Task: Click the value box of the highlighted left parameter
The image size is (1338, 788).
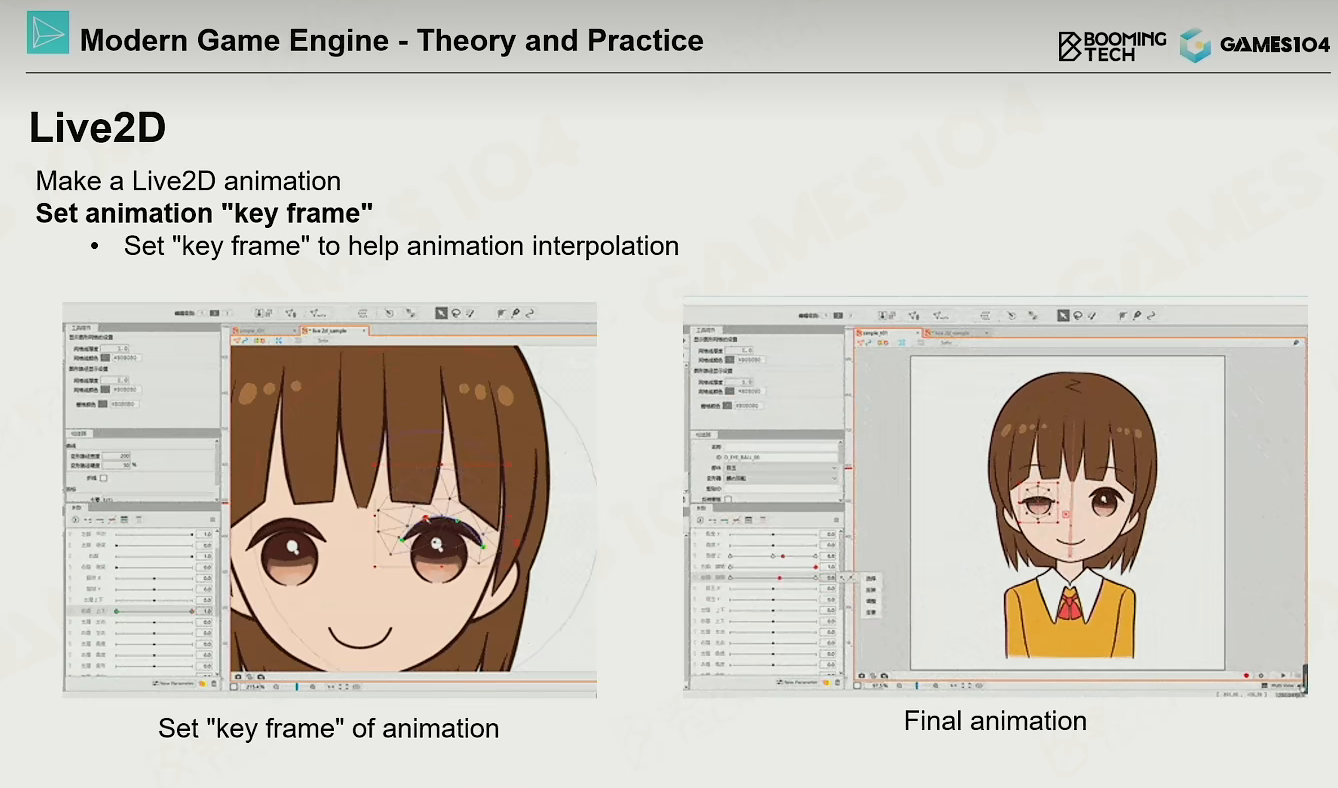Action: click(206, 611)
